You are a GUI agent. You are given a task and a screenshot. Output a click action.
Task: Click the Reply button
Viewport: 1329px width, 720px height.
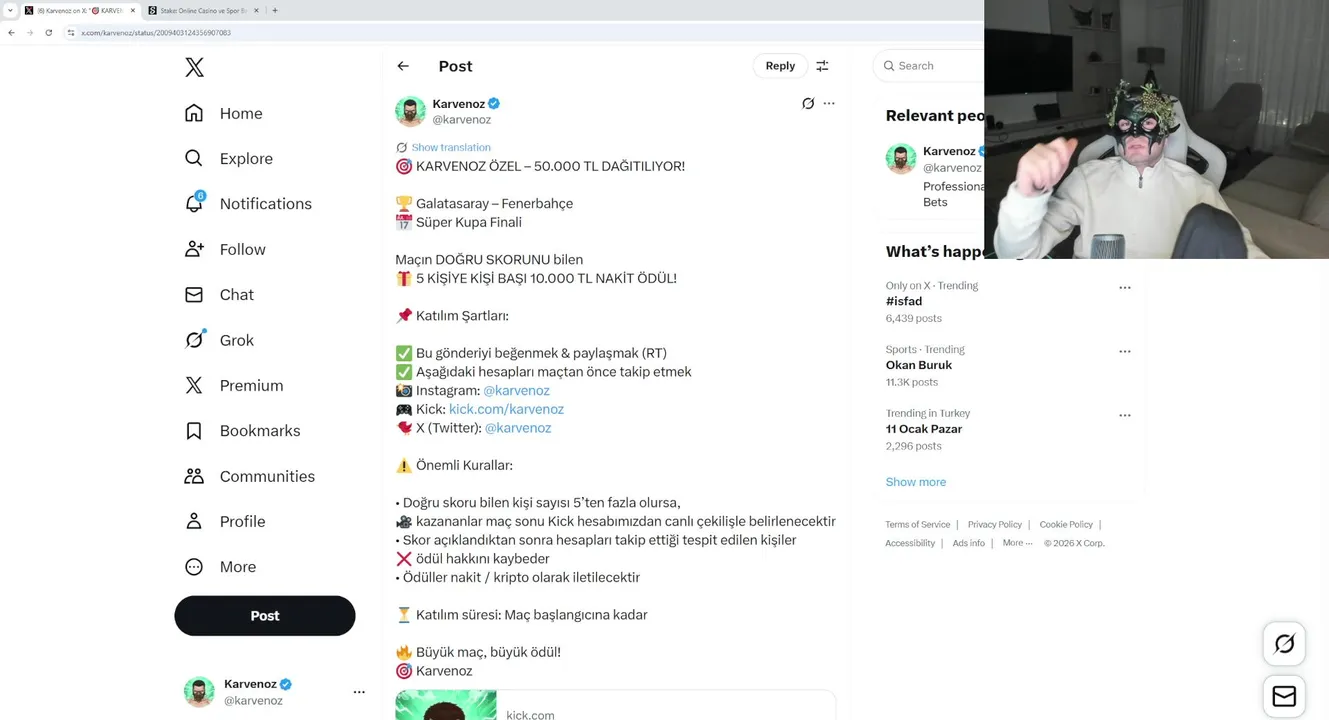(780, 66)
